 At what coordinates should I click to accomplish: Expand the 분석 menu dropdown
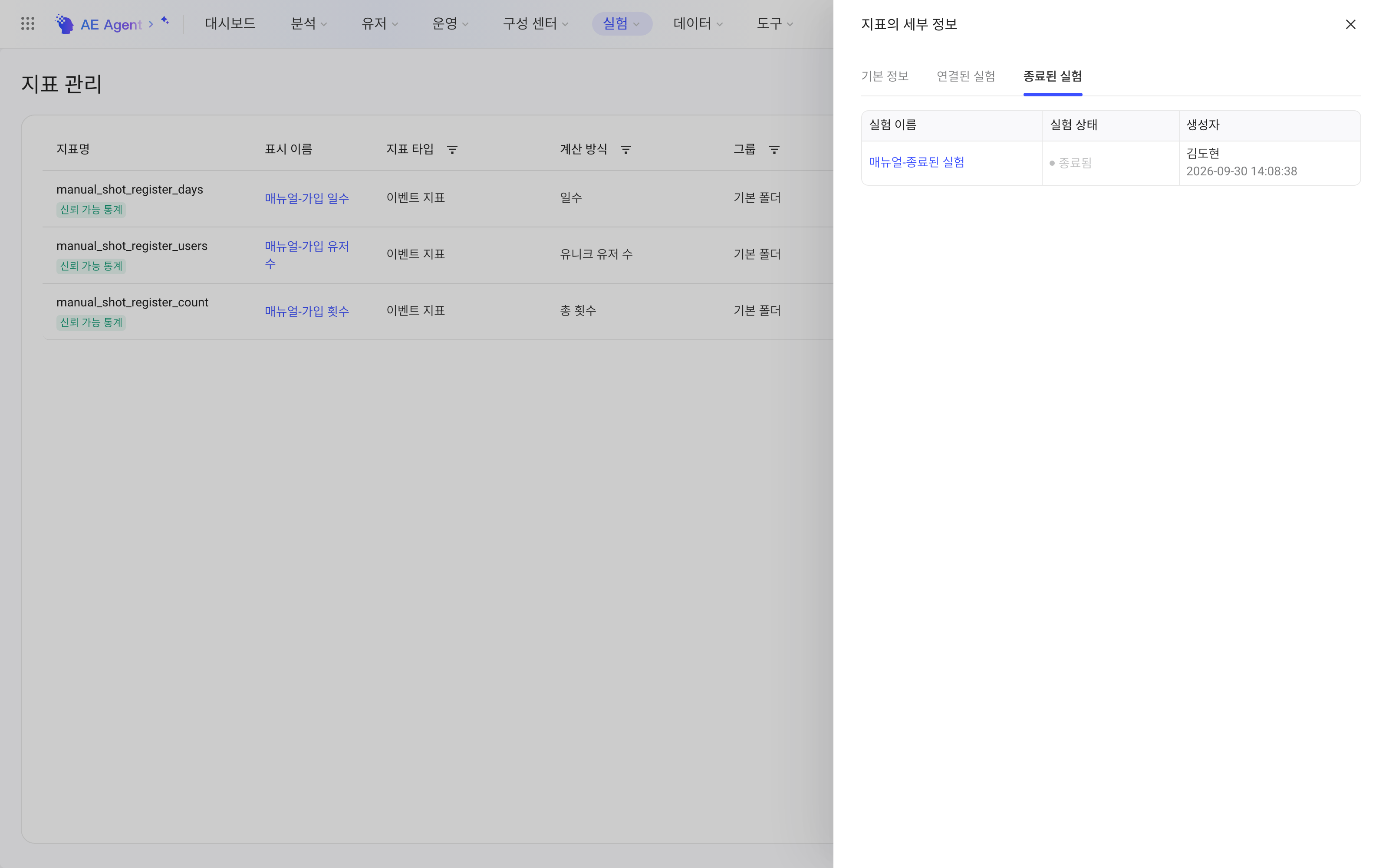tap(309, 23)
